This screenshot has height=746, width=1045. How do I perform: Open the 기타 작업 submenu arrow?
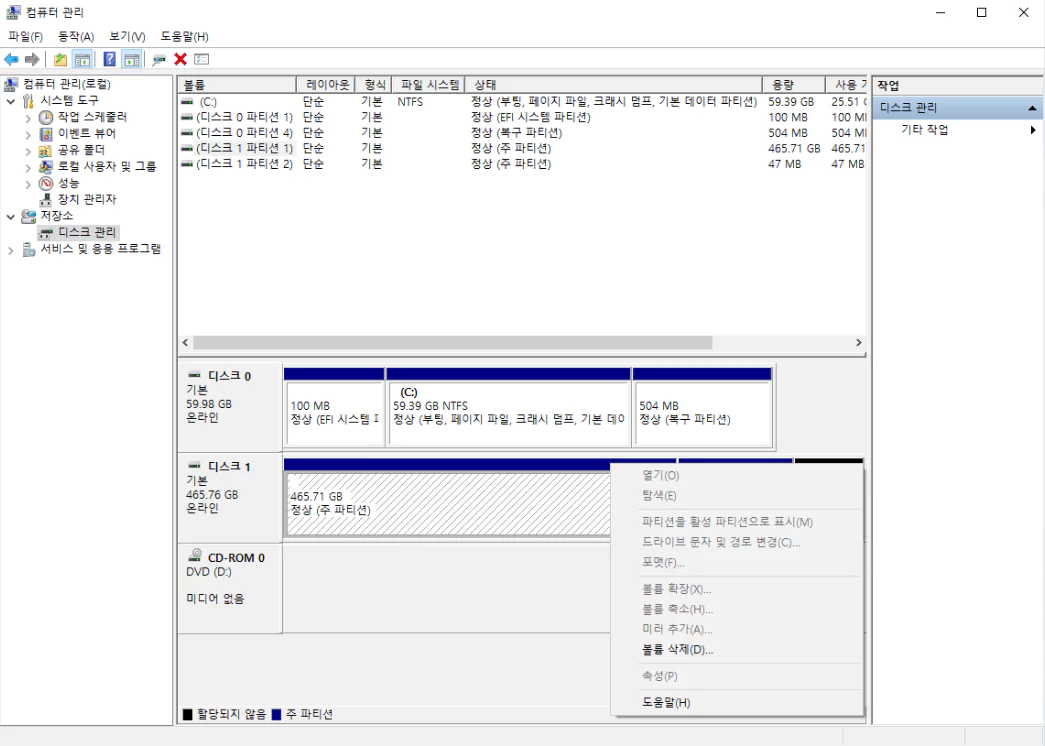point(1033,130)
